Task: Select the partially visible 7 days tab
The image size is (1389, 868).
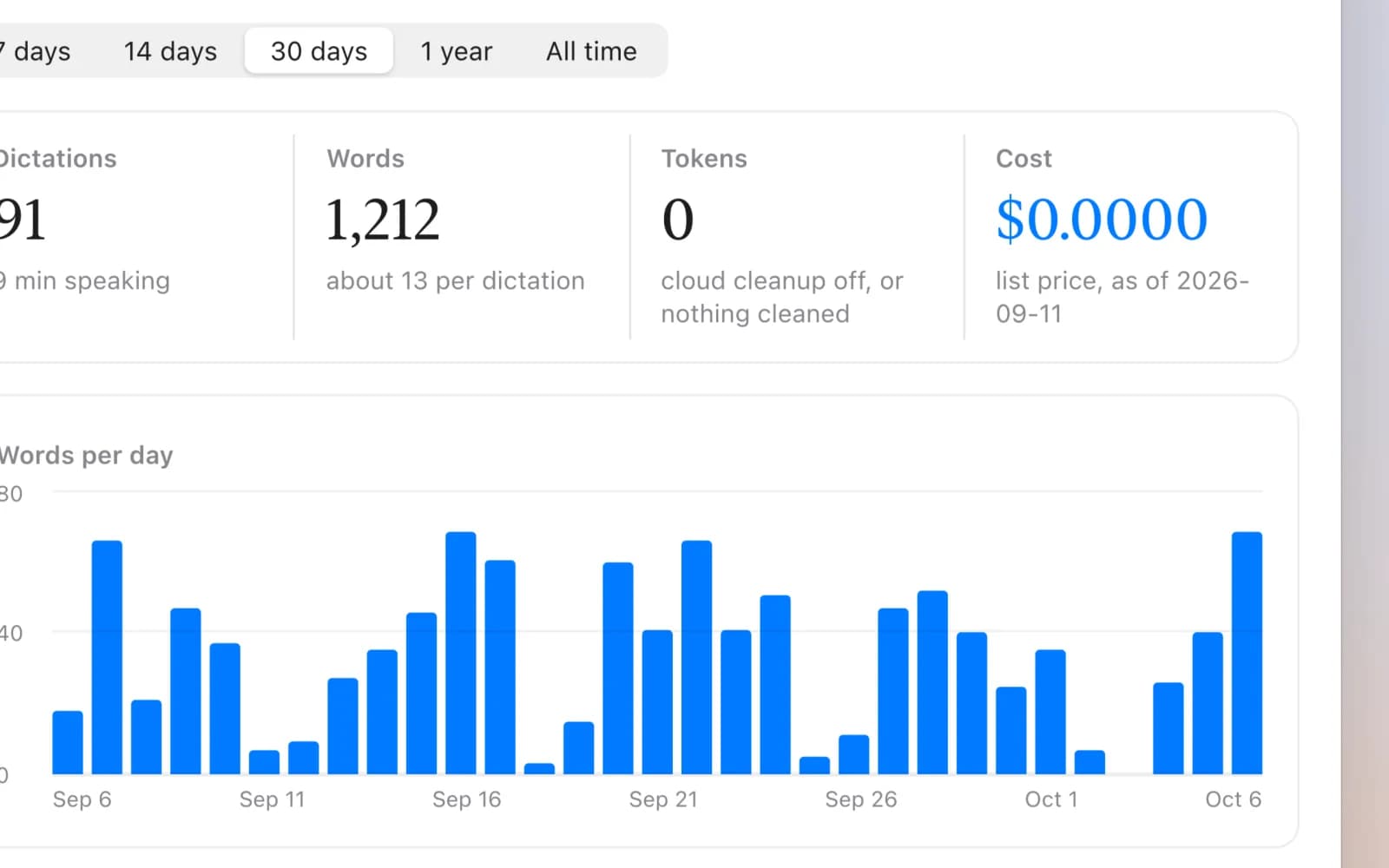Action: coord(36,51)
